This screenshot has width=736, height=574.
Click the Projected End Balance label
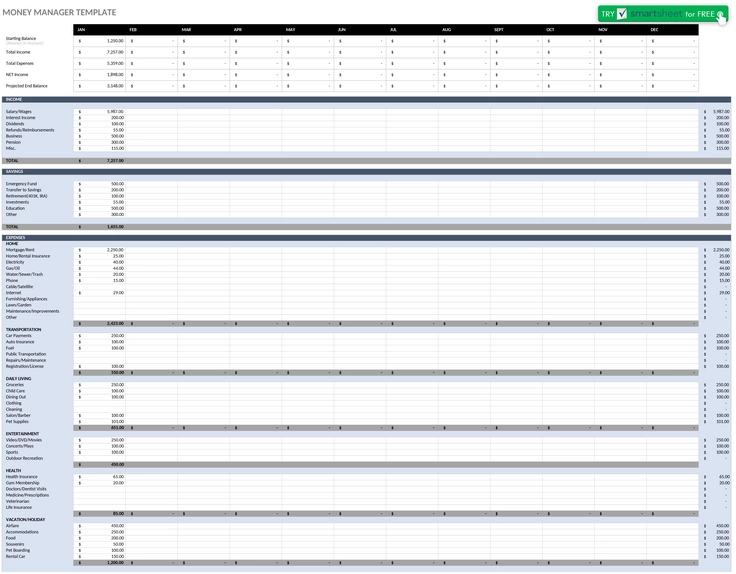click(27, 86)
